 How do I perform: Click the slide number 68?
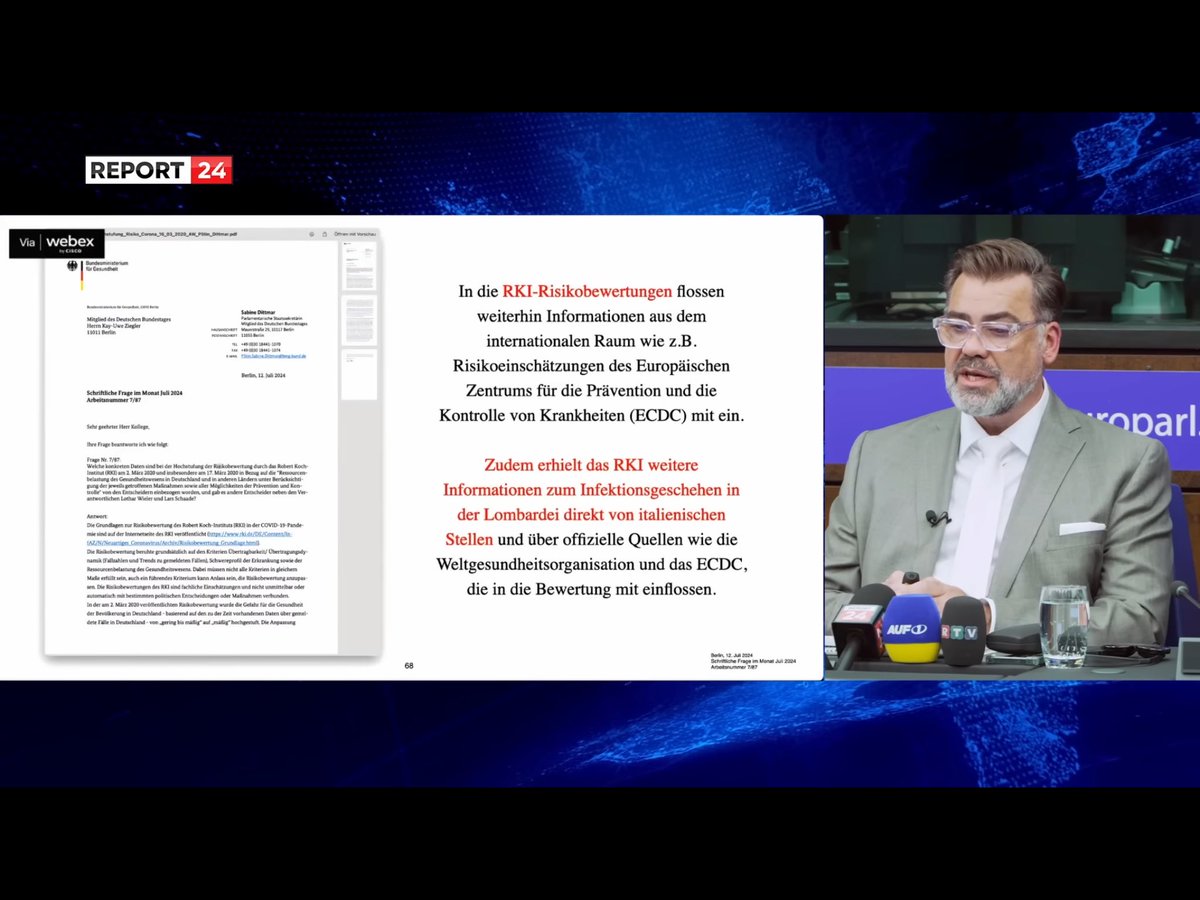pyautogui.click(x=409, y=666)
